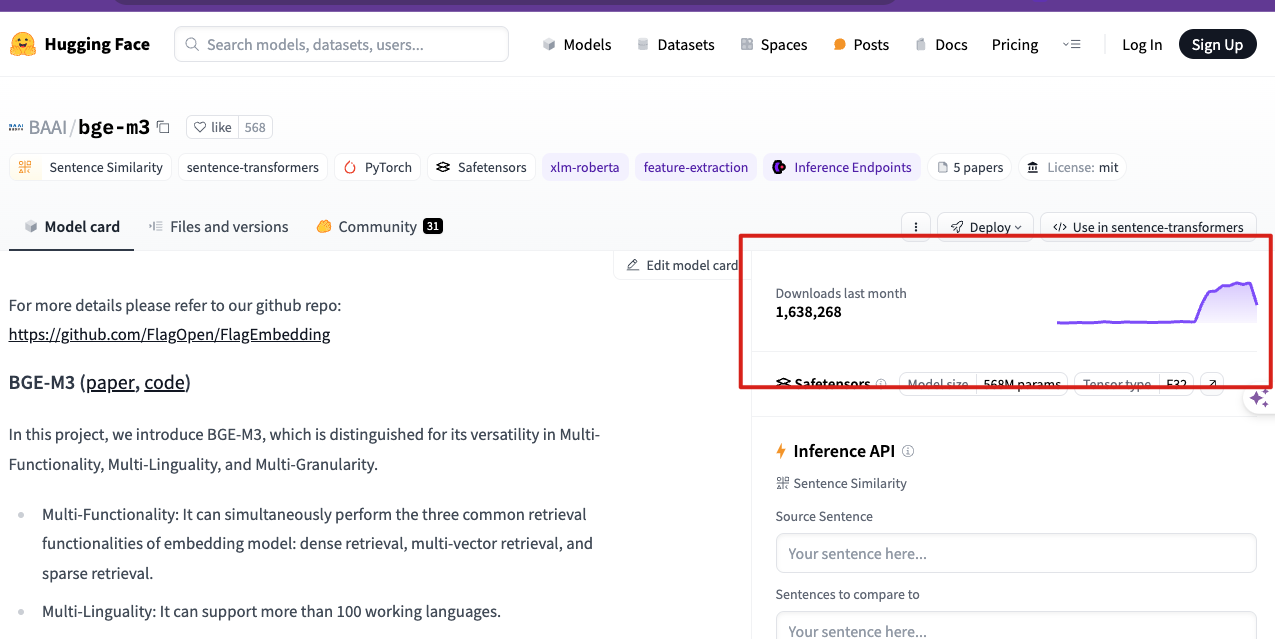Open the FlagEmbedding GitHub link
The height and width of the screenshot is (639, 1275).
pyautogui.click(x=169, y=334)
